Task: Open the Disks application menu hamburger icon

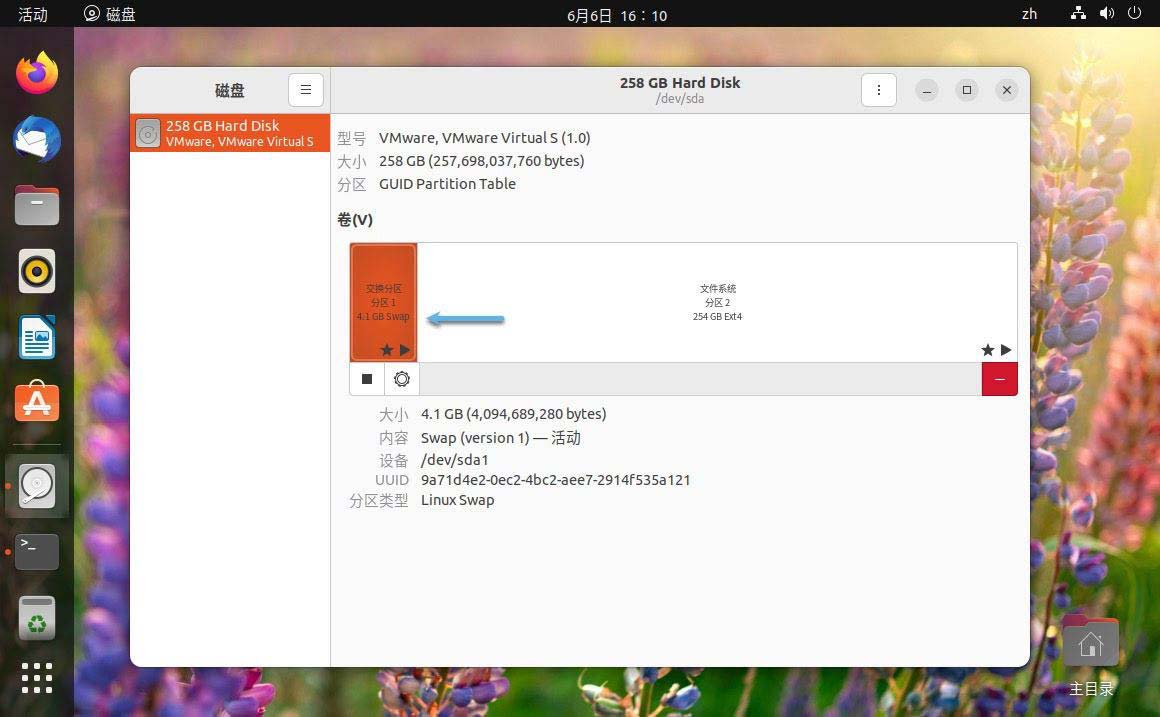Action: [306, 89]
